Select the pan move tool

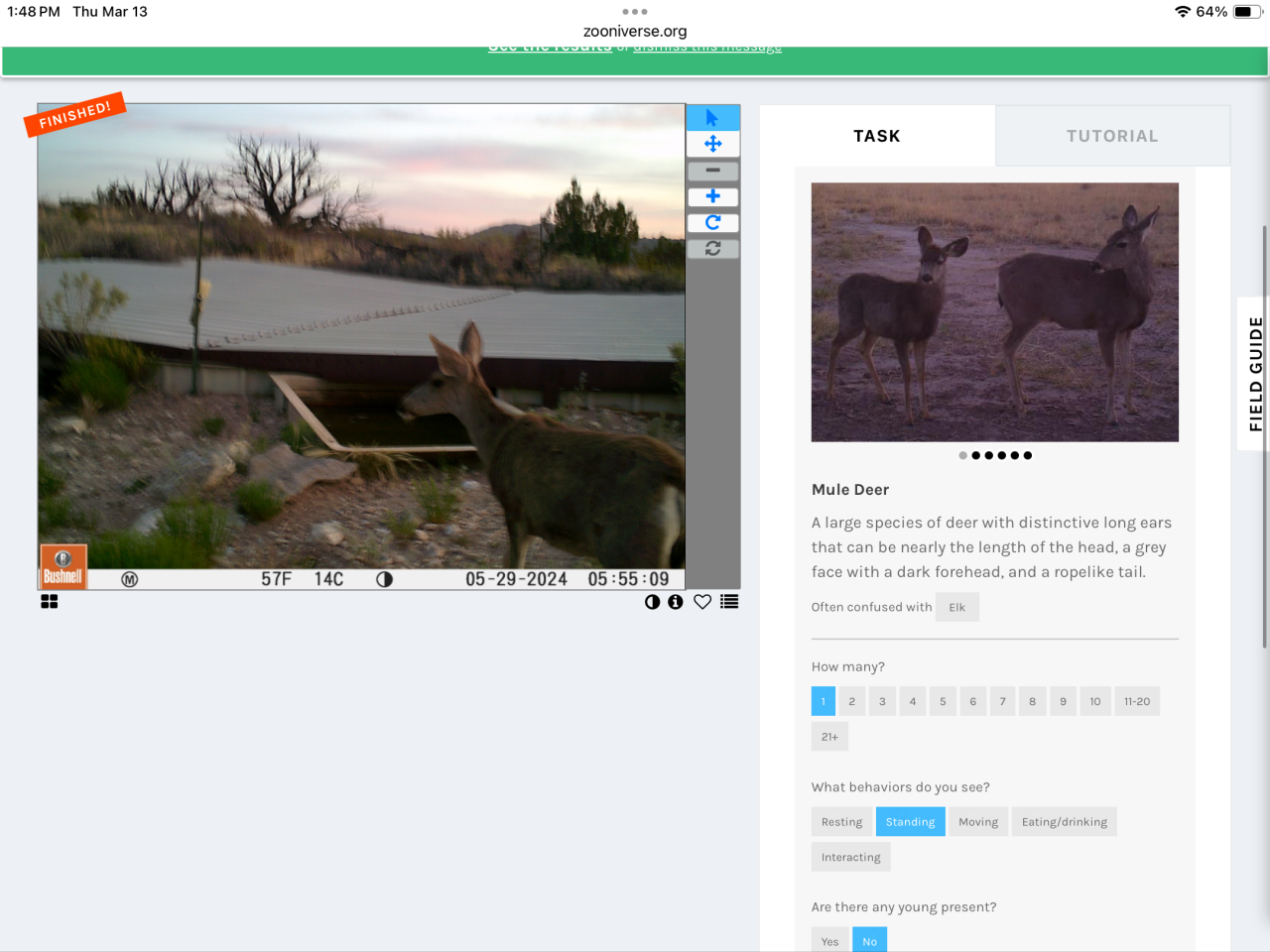point(712,144)
